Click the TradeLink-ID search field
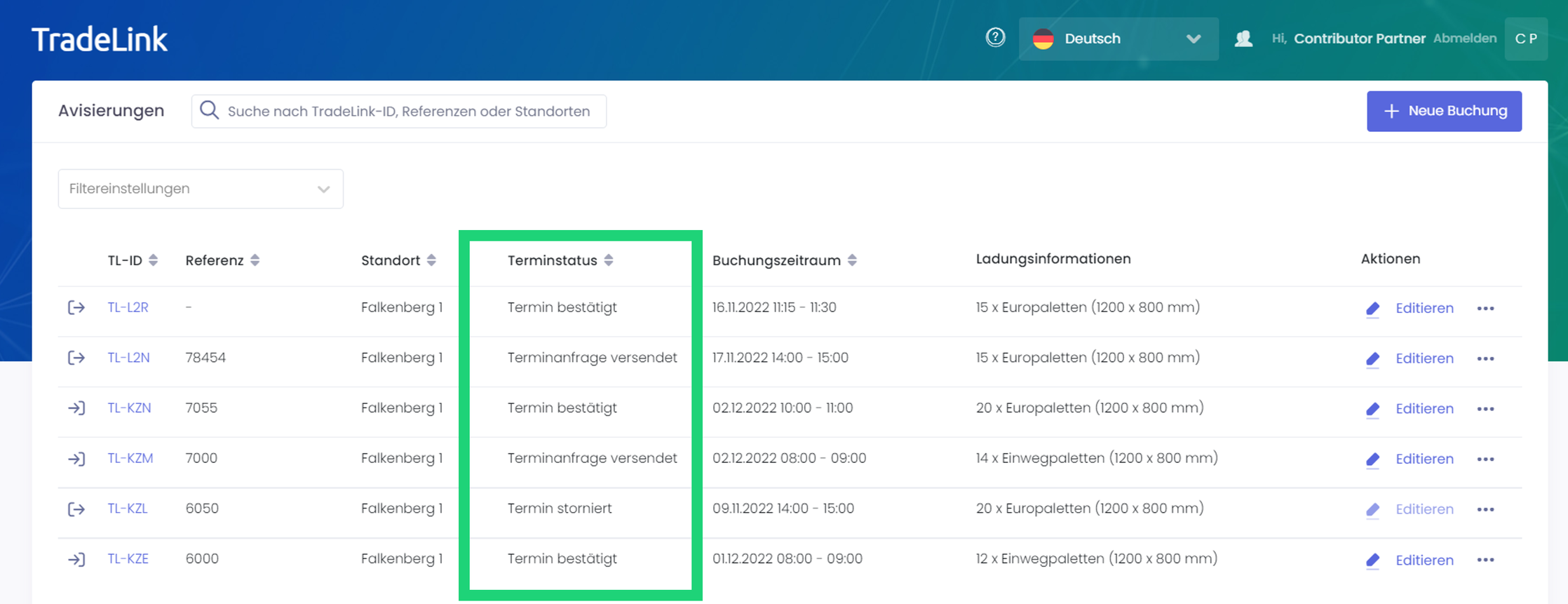 tap(408, 112)
